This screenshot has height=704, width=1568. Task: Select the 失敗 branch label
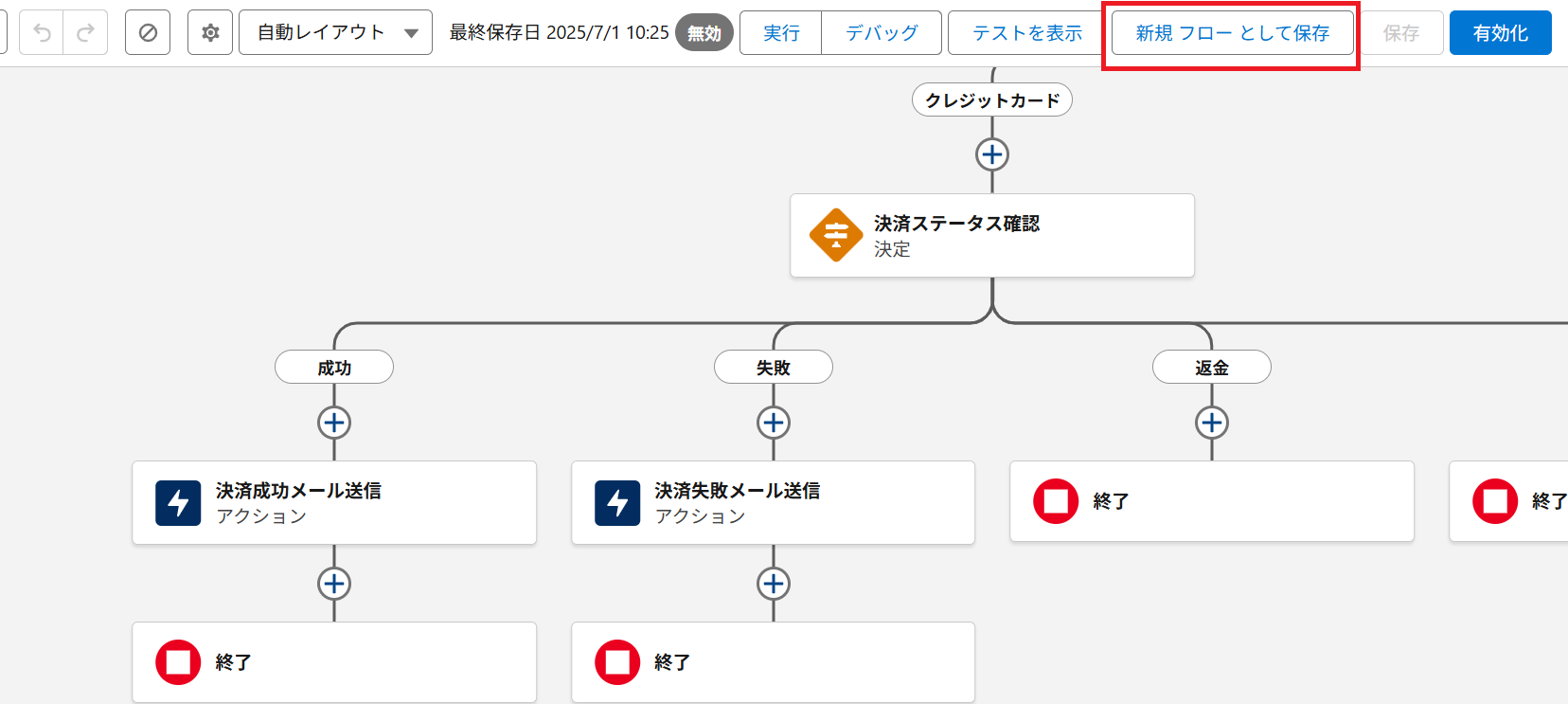tap(773, 368)
